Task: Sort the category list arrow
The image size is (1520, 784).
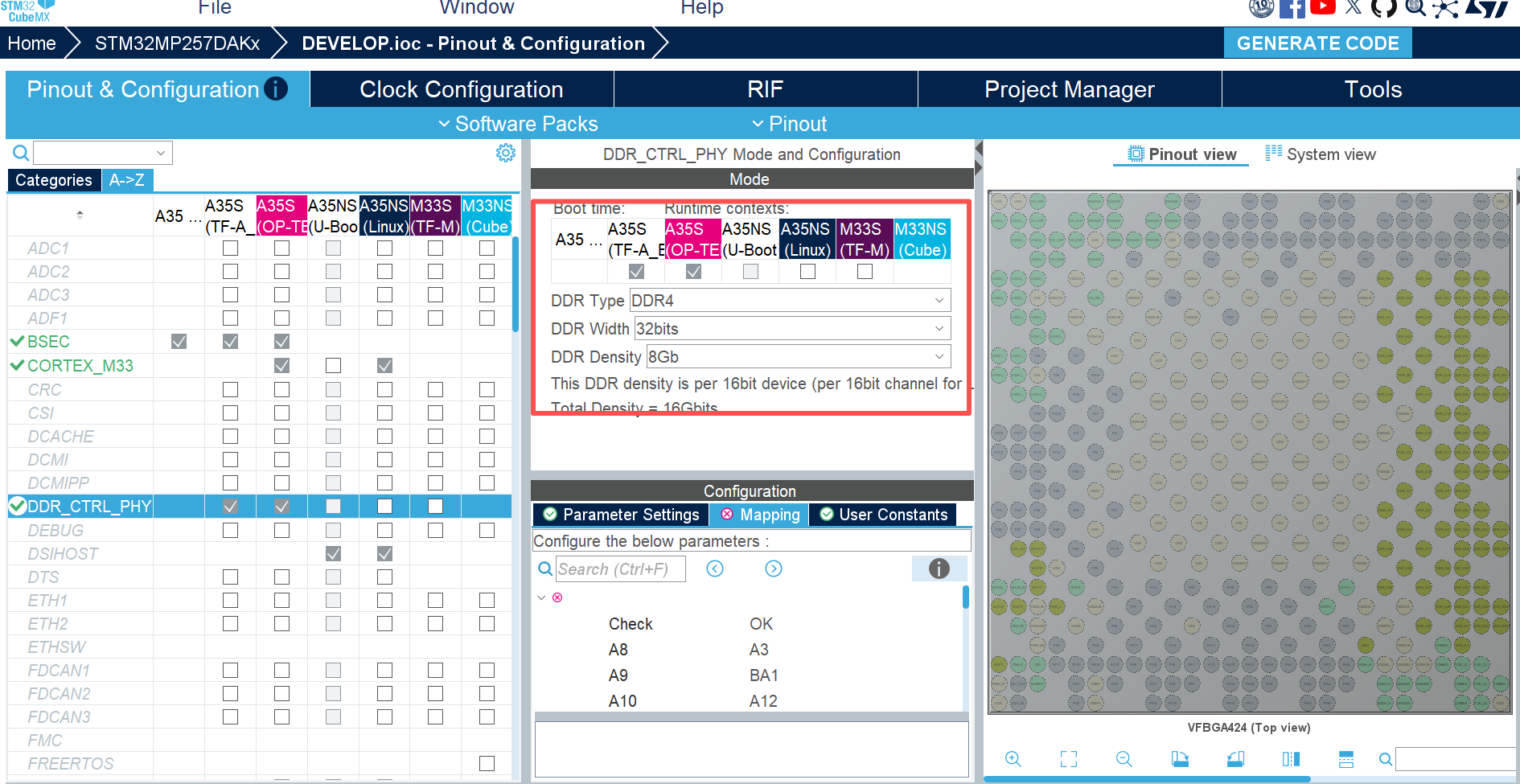Action: click(x=80, y=215)
